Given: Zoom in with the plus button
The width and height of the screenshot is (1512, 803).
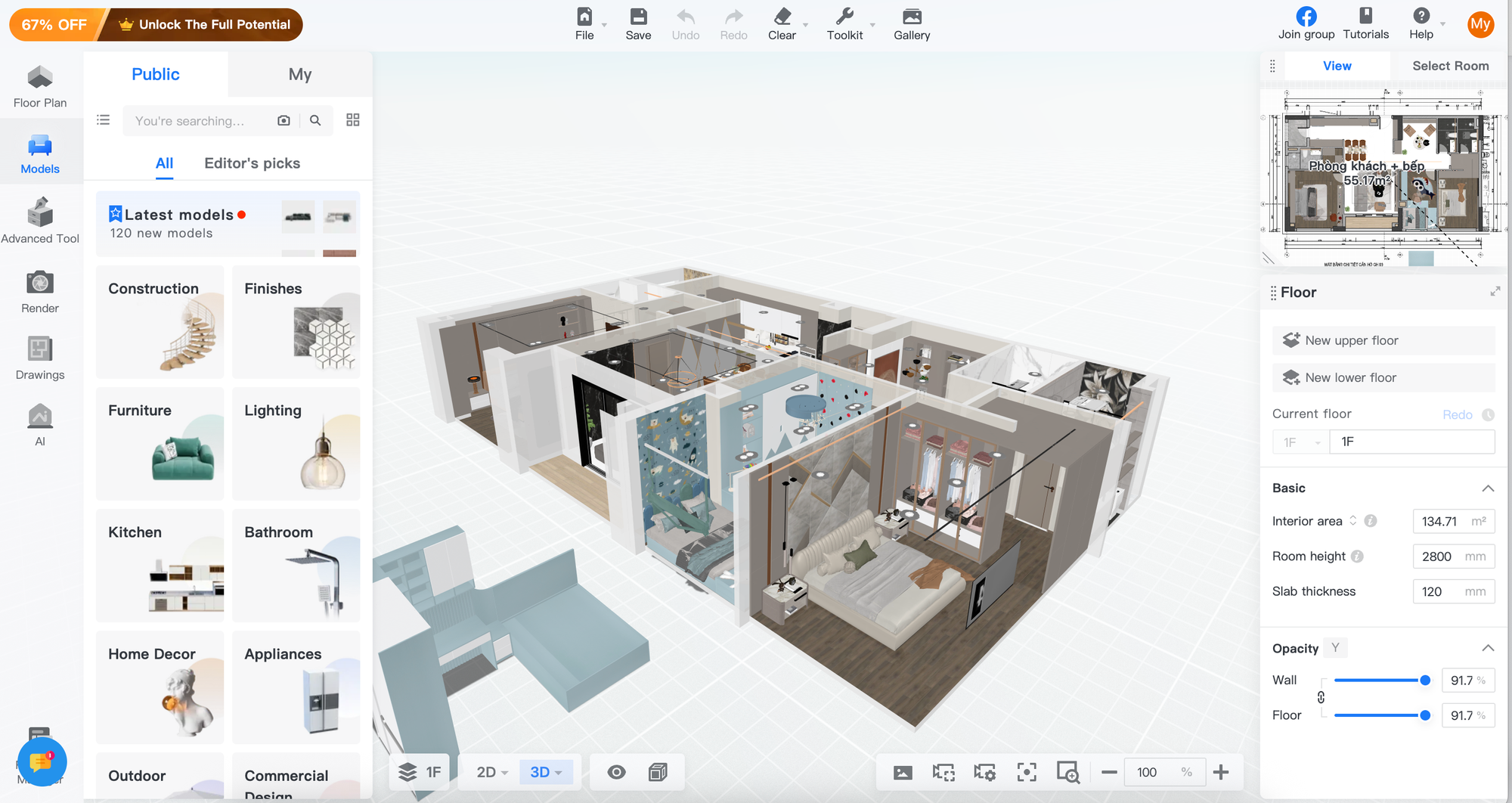Looking at the screenshot, I should pos(1221,772).
